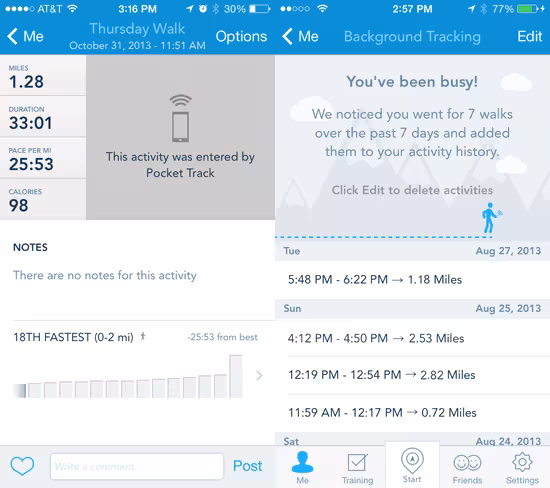Screen dimensions: 550x488
Task: Tap the Thursday Walk title
Action: pyautogui.click(x=137, y=28)
